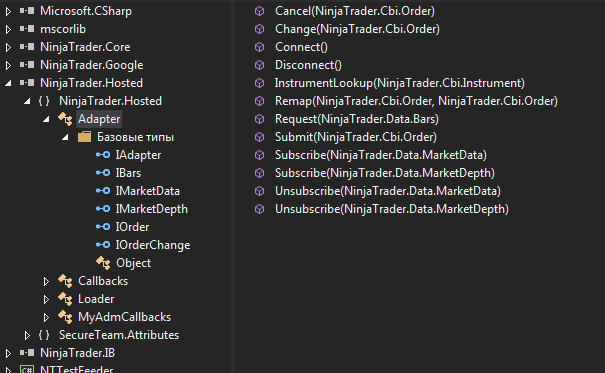This screenshot has width=605, height=373.
Task: Select Subscribe(NinjaTrader.Data.MarketDepth) method
Action: [x=385, y=173]
